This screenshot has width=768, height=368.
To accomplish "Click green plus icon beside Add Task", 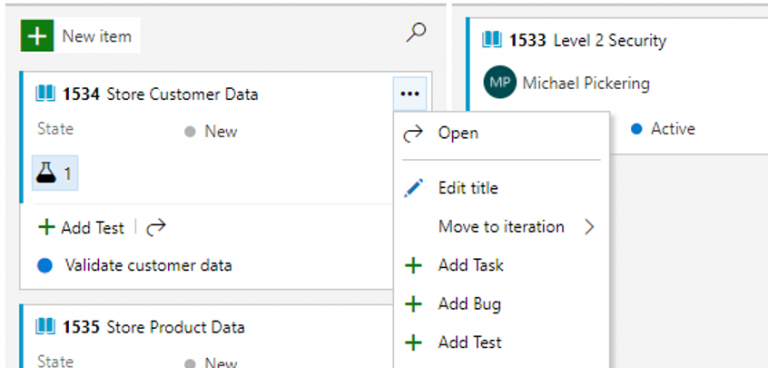I will click(x=413, y=266).
